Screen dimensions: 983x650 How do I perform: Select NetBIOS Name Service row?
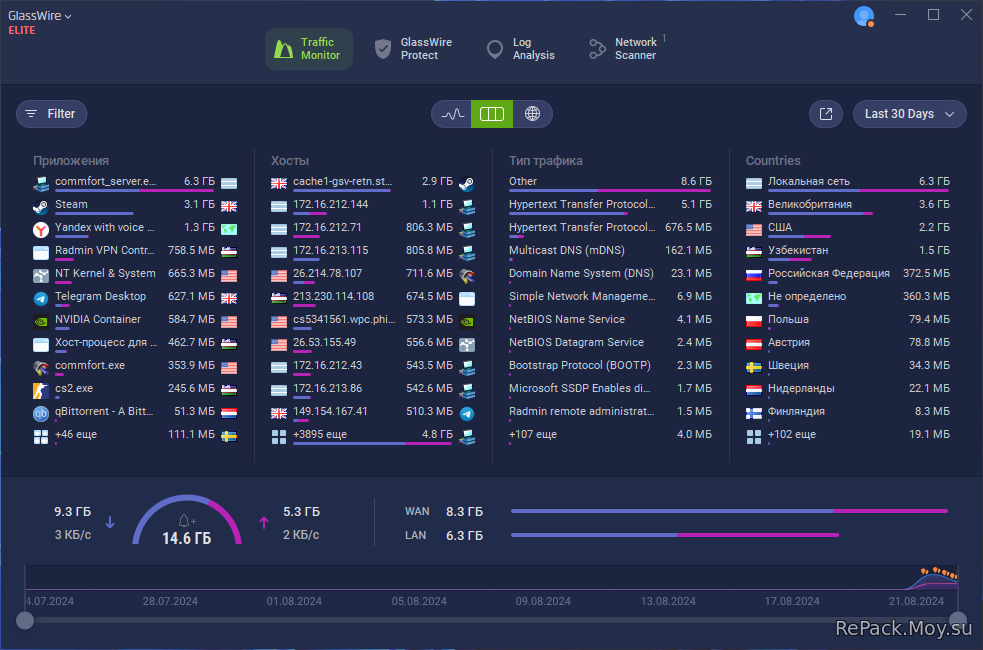pos(610,321)
